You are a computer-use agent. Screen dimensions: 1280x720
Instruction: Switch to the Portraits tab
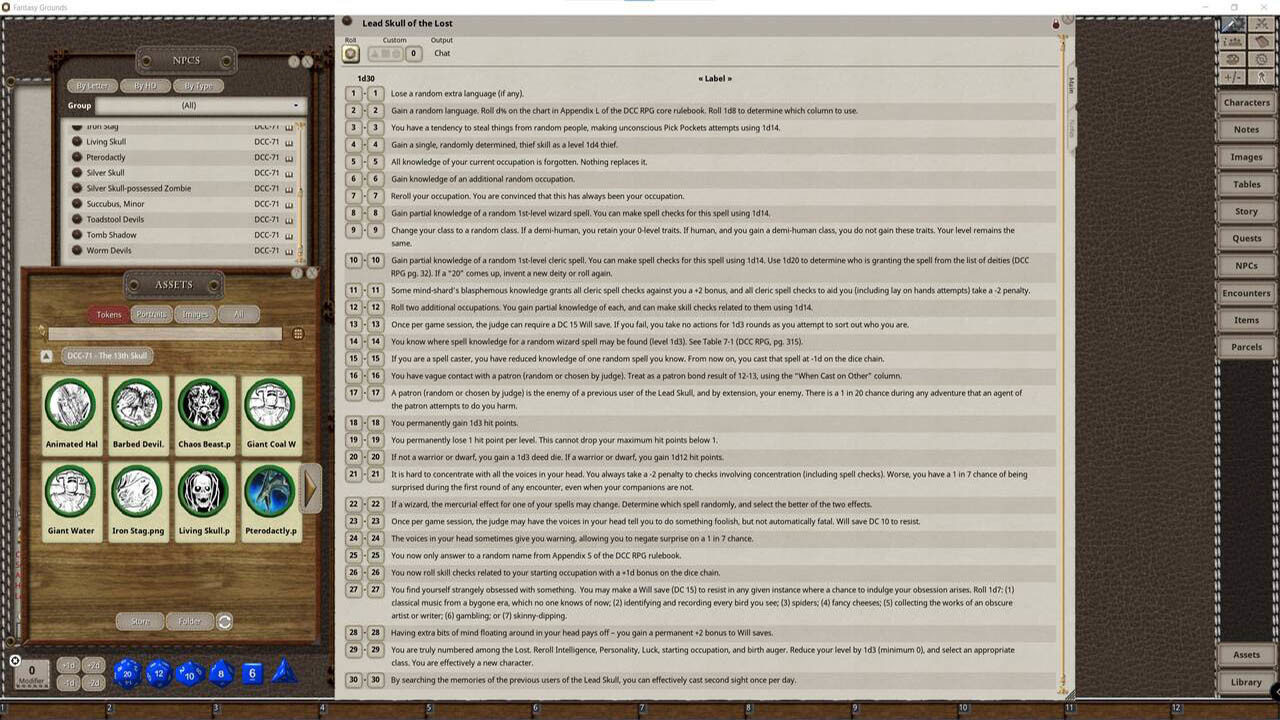pyautogui.click(x=153, y=314)
